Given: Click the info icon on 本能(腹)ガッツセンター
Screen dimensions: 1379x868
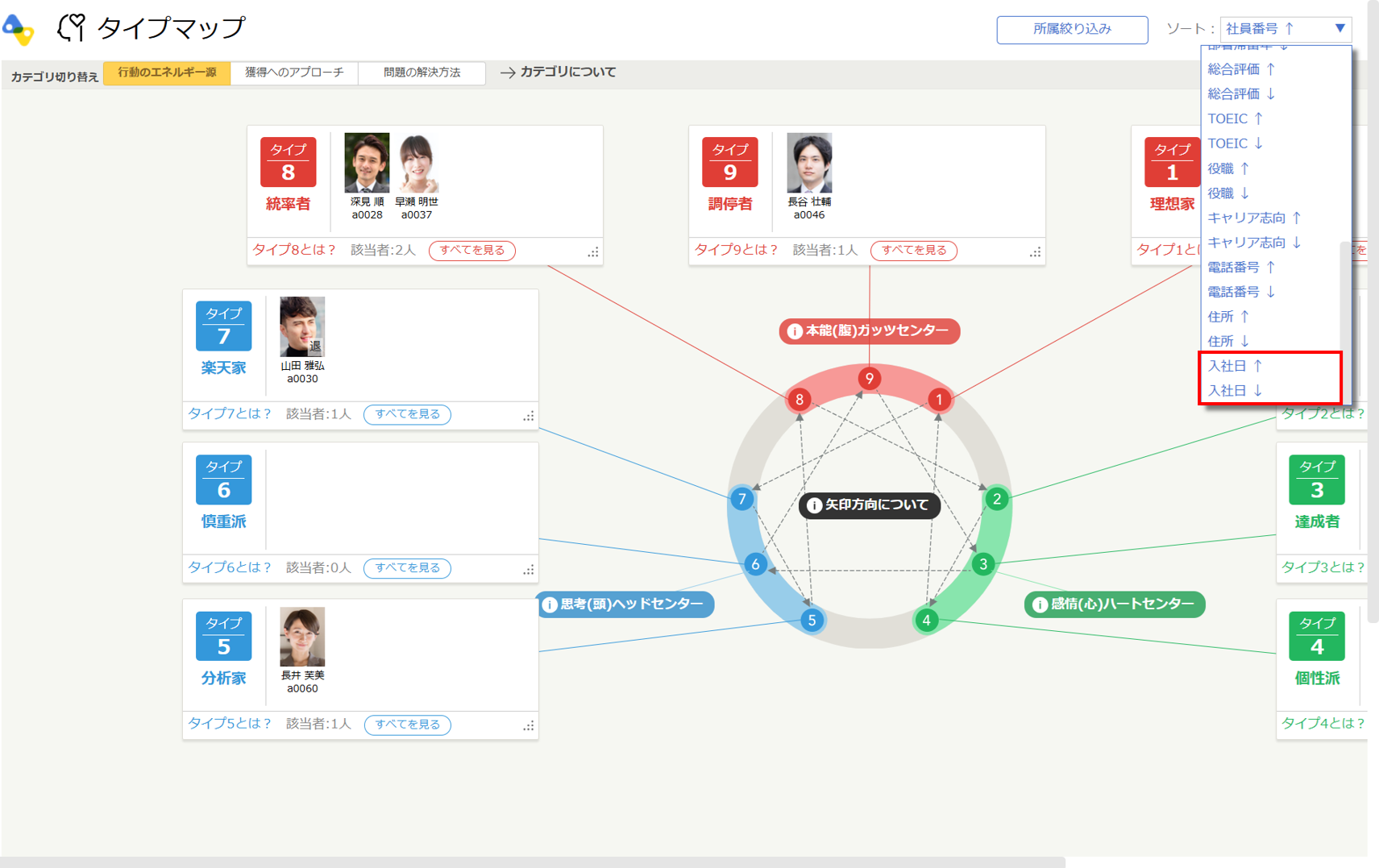Looking at the screenshot, I should (x=794, y=331).
